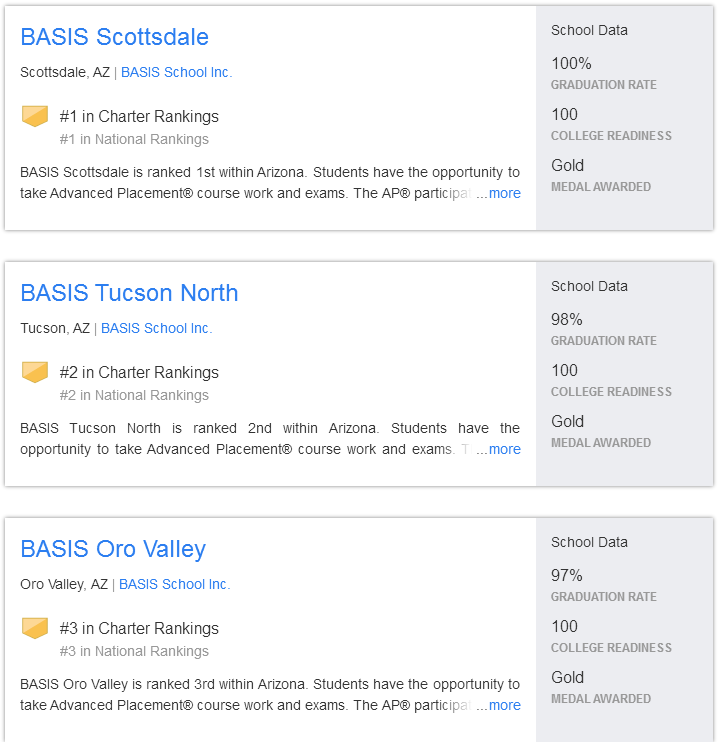Expand BASIS Tucson North description with more
Viewport: 722px width, 742px height.
(504, 449)
